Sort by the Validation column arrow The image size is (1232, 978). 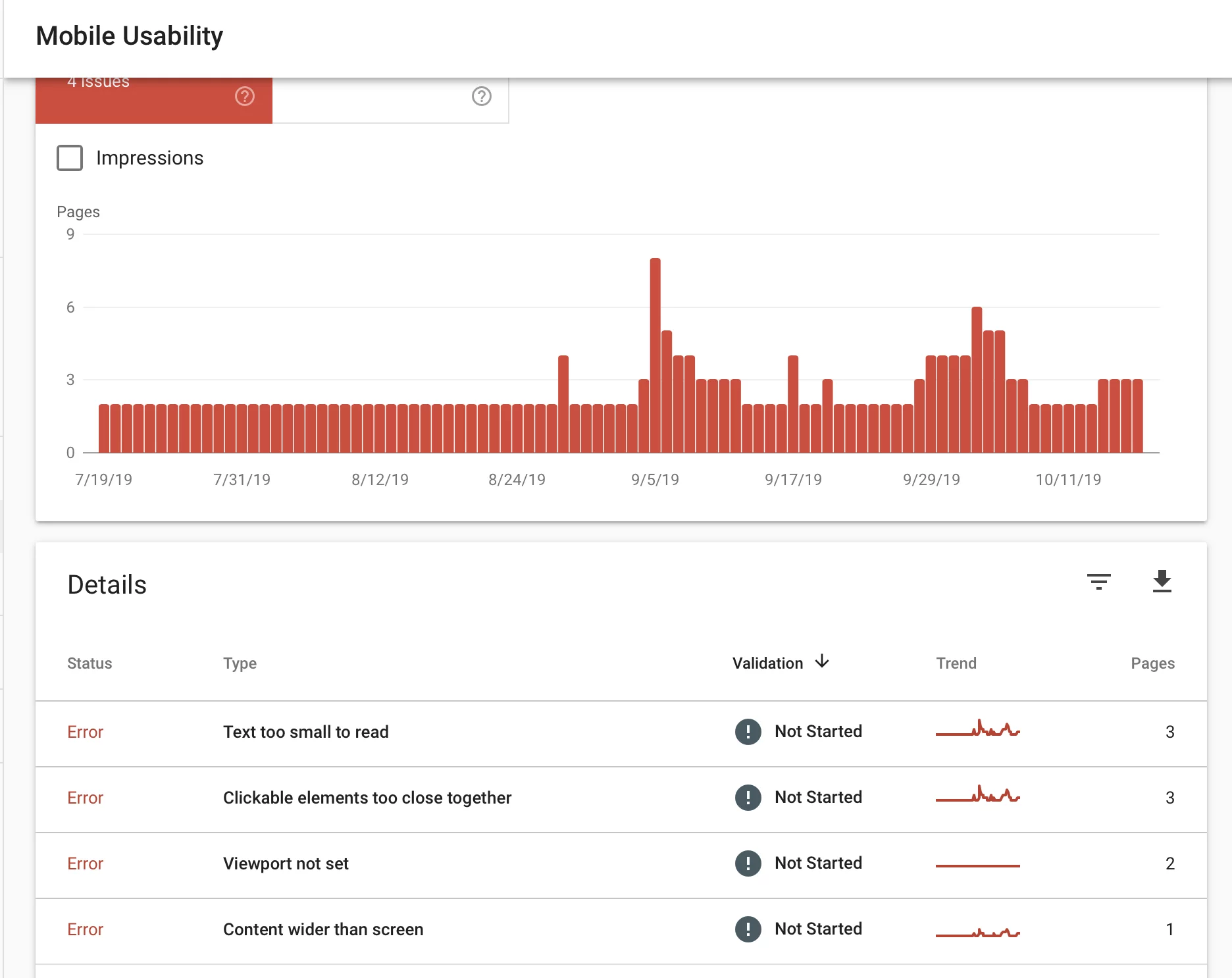point(822,661)
